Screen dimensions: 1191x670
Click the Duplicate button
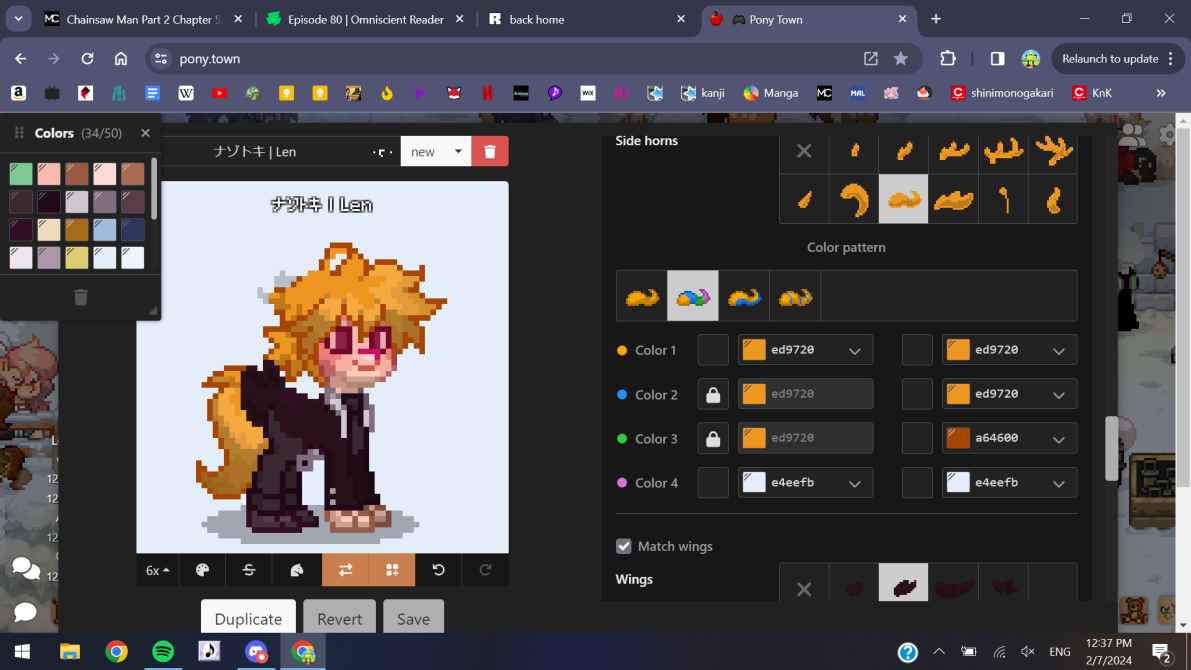pos(248,618)
